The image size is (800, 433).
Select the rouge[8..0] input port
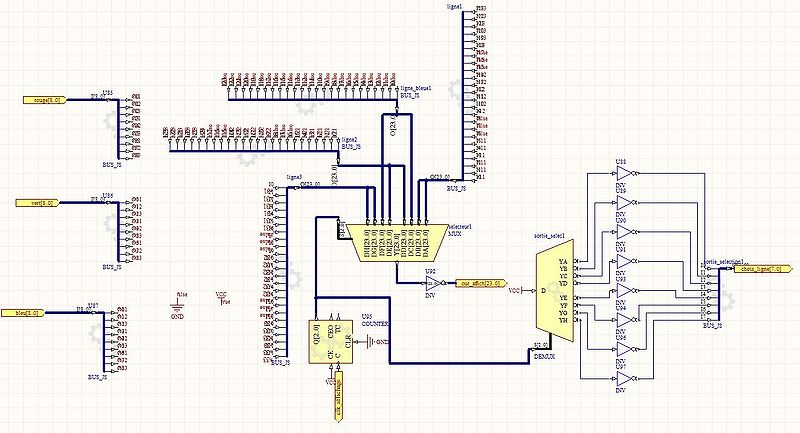pos(45,101)
